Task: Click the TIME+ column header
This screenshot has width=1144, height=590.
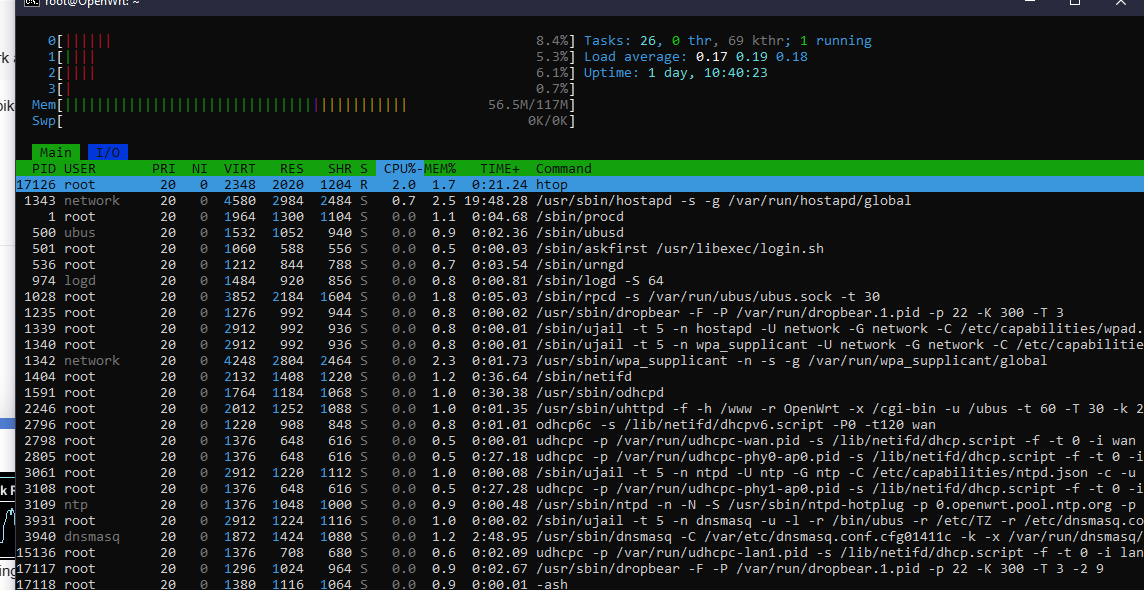Action: click(x=500, y=168)
